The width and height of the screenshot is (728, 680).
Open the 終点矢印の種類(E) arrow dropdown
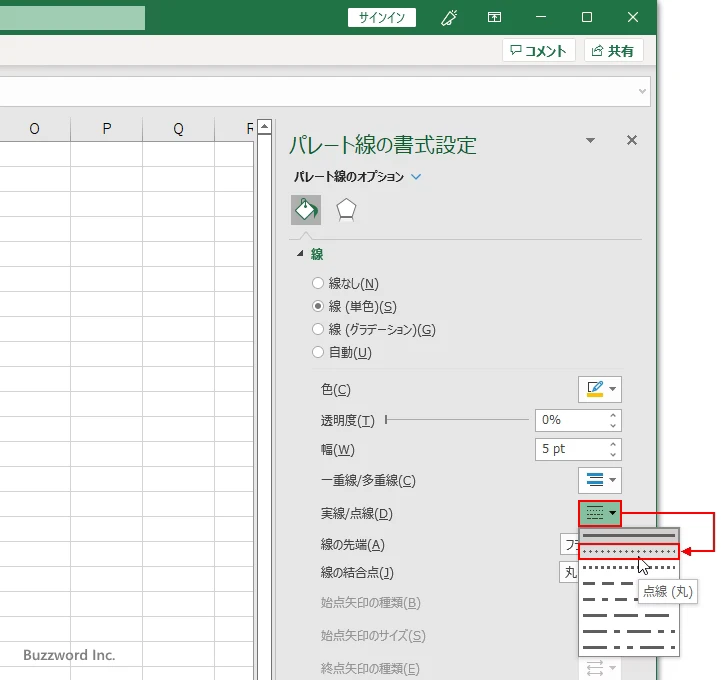[x=600, y=668]
